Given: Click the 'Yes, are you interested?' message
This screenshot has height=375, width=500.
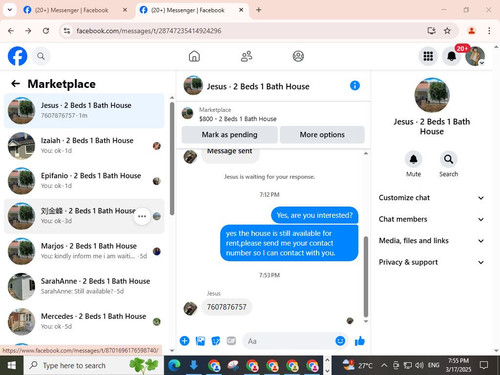Looking at the screenshot, I should tap(315, 215).
